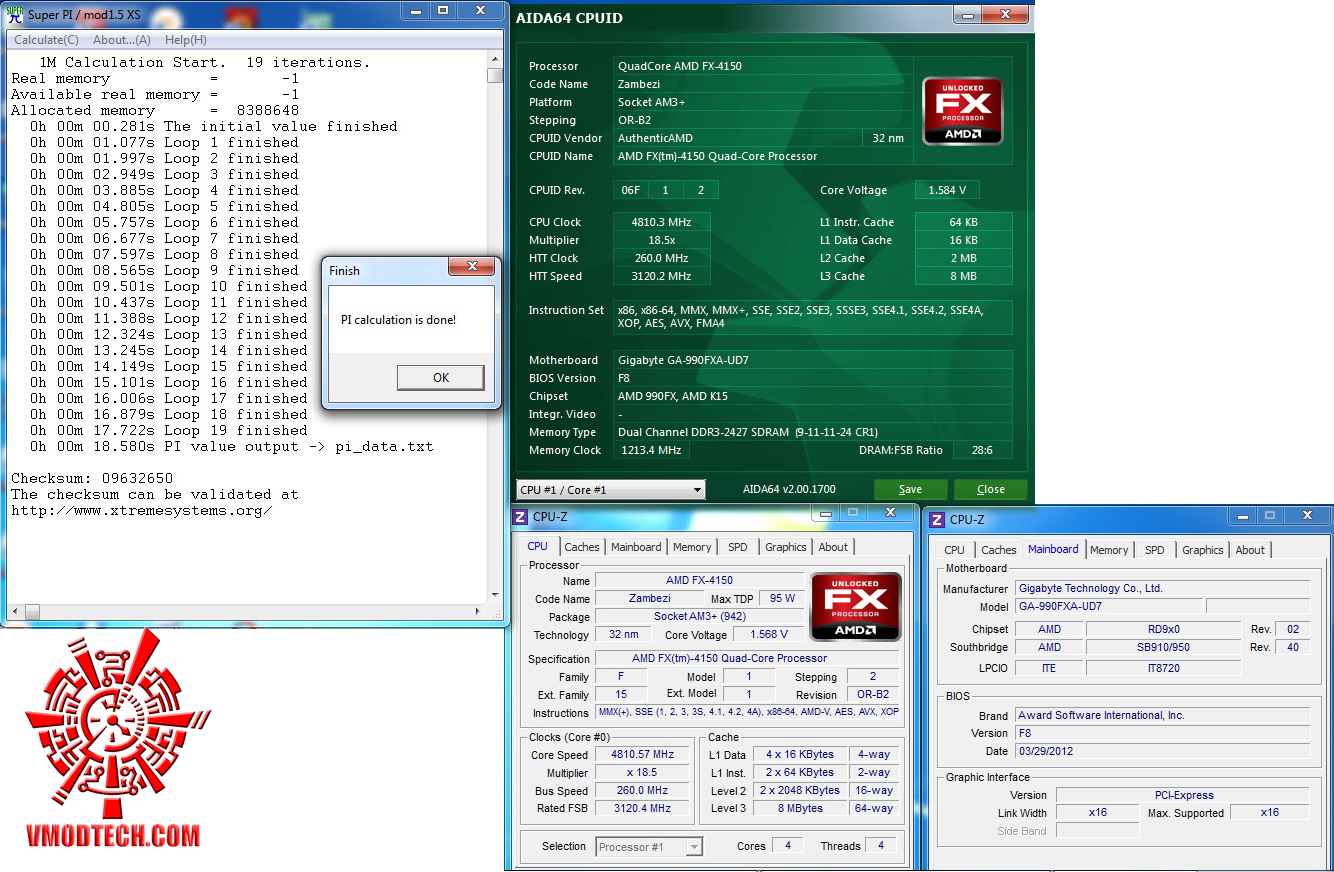Click the BIOS Version F8 field in right CPU-Z
The width and height of the screenshot is (1334, 872).
tap(1162, 733)
